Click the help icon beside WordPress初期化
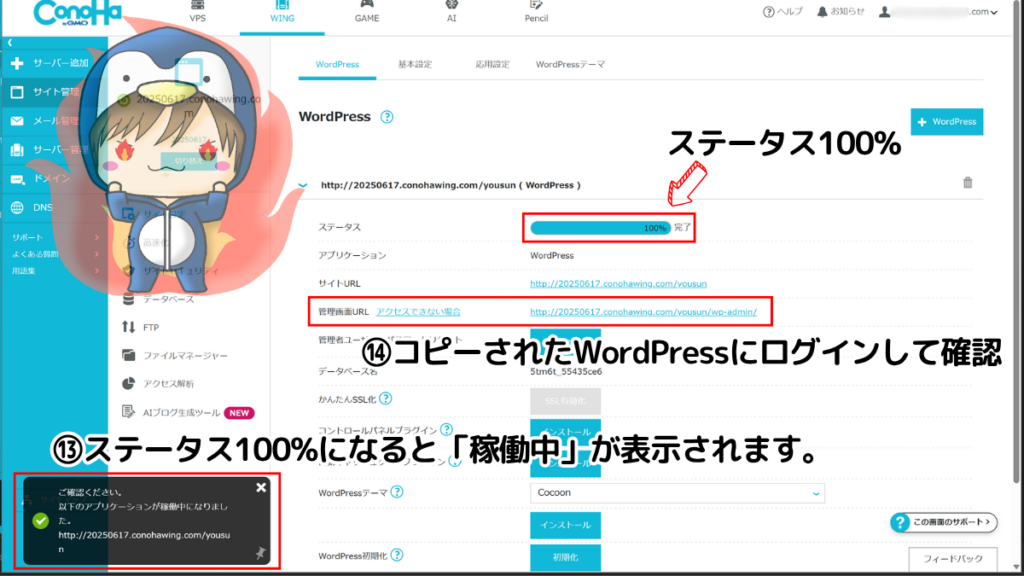The image size is (1024, 576). [x=397, y=556]
